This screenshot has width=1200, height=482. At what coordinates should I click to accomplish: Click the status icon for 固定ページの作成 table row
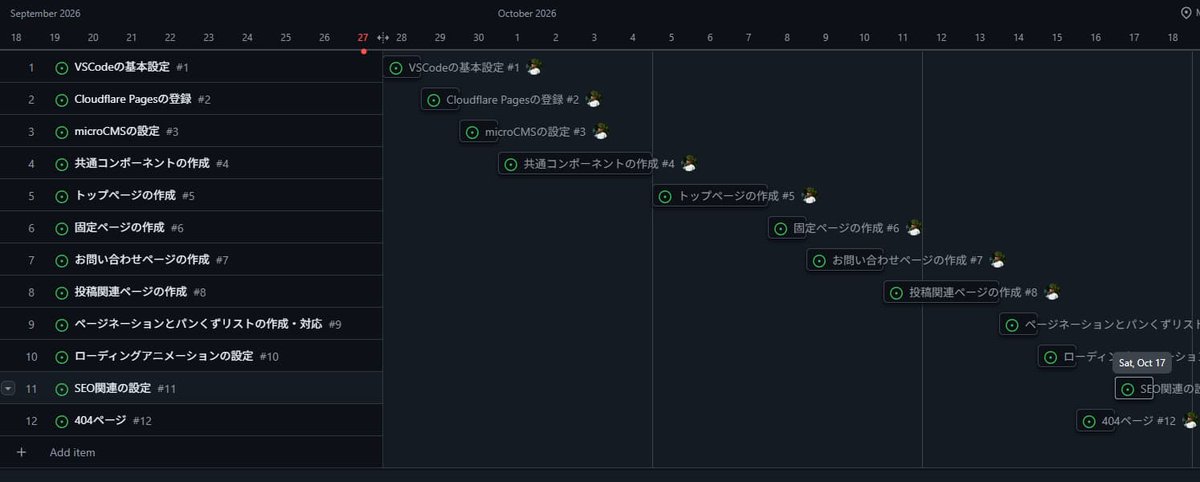(x=61, y=228)
